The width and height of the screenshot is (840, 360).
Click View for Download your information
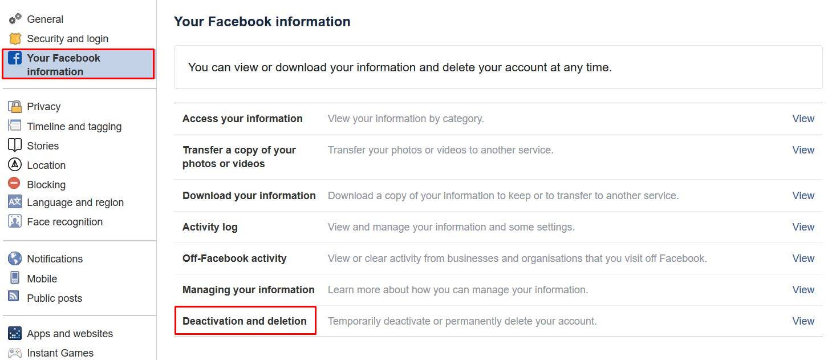[x=803, y=196]
